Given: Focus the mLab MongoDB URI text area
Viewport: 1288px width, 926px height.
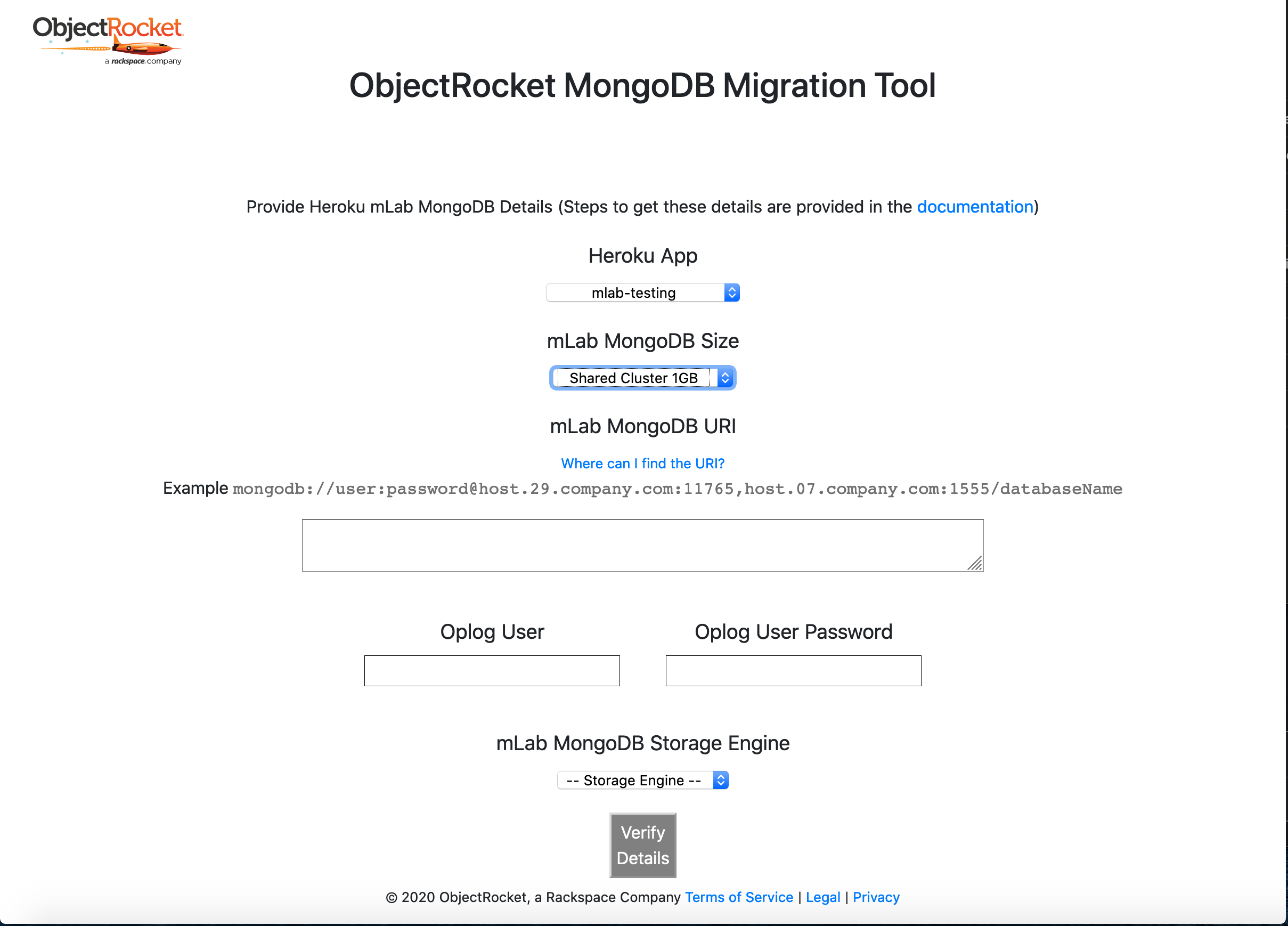Looking at the screenshot, I should [x=642, y=546].
